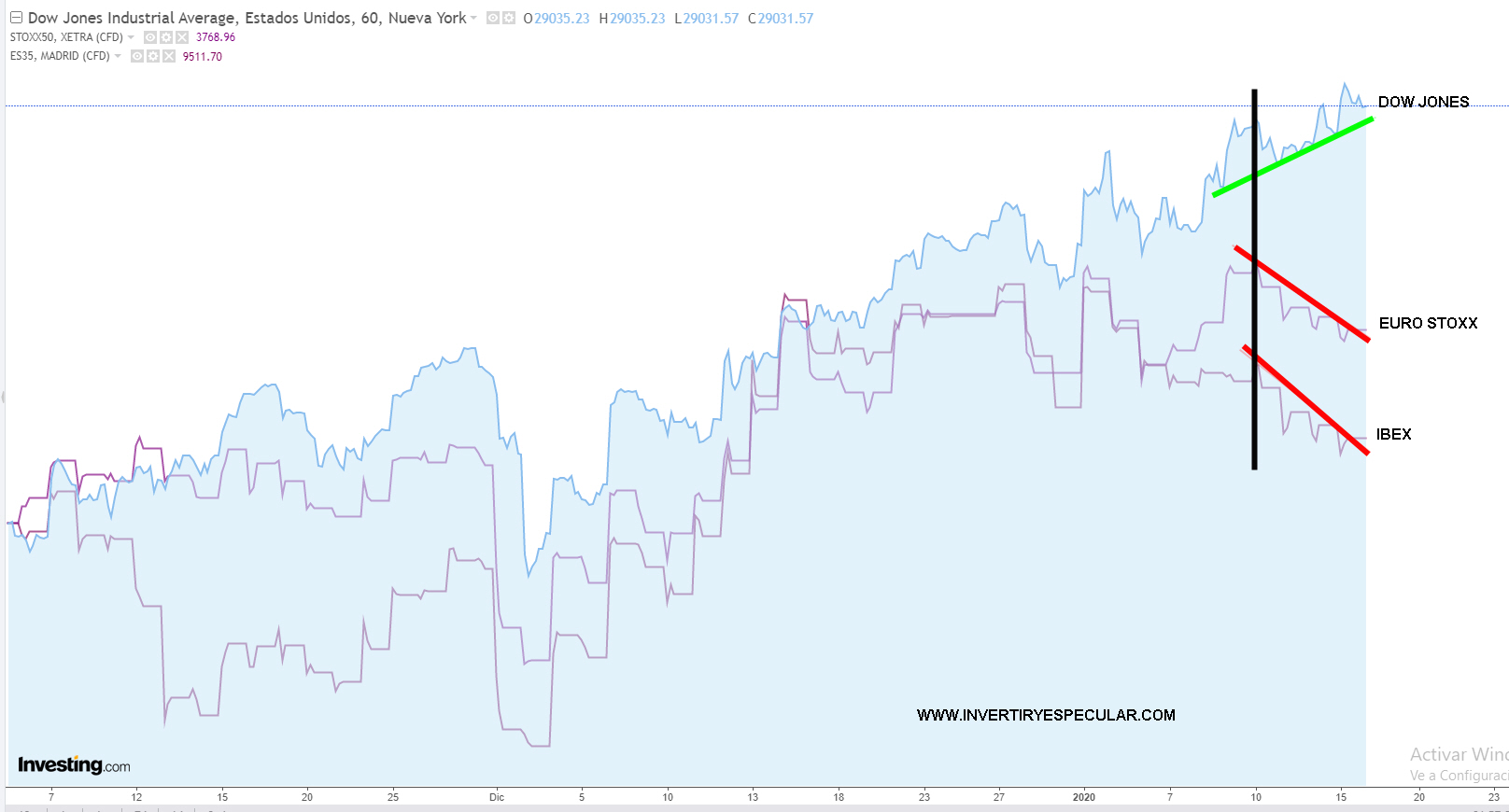The height and width of the screenshot is (812, 1509).
Task: Click the Dic marker on time axis
Action: click(496, 797)
